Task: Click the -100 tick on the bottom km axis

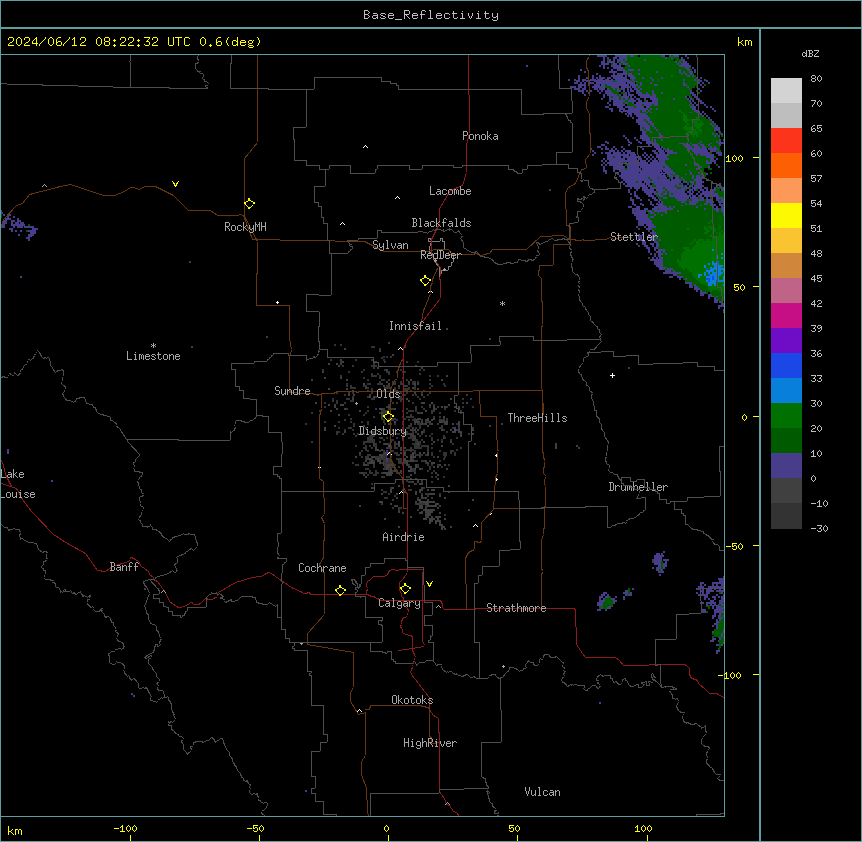Action: tap(125, 828)
